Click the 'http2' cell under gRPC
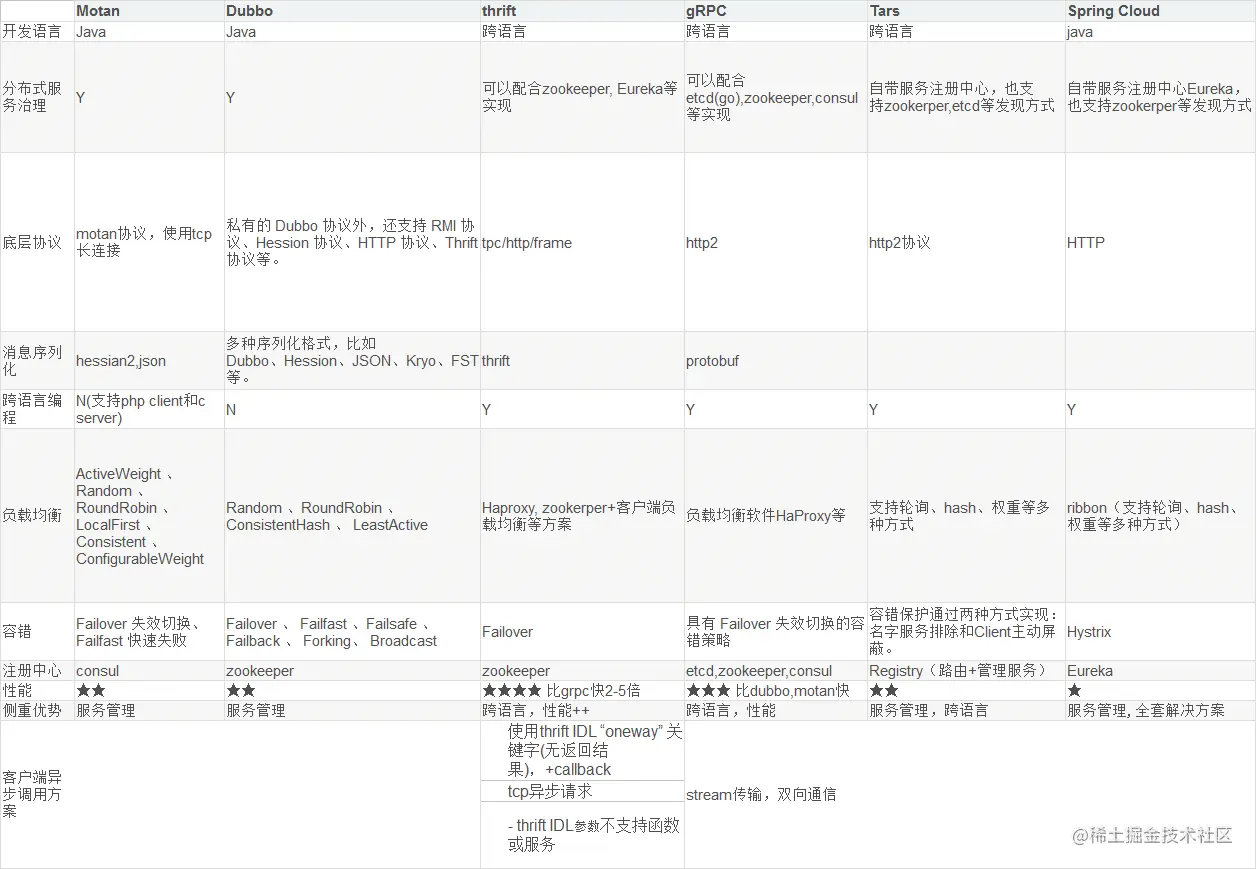 point(702,242)
